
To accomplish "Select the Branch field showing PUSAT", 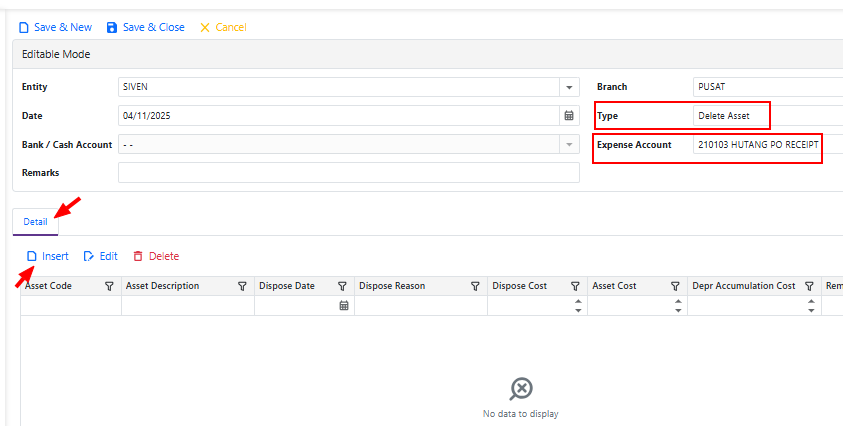I will pos(768,87).
